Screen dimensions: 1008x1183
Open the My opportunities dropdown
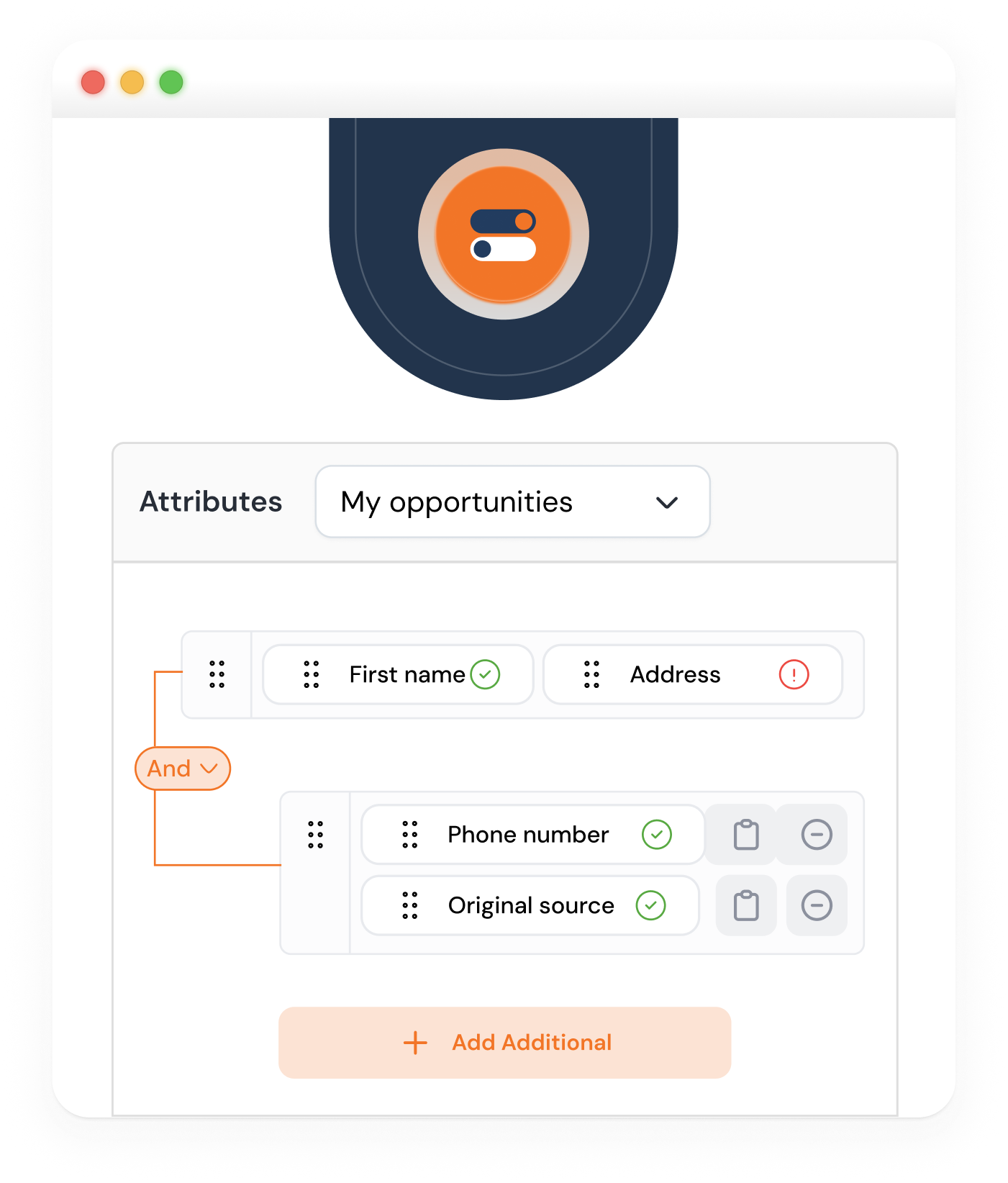coord(512,502)
